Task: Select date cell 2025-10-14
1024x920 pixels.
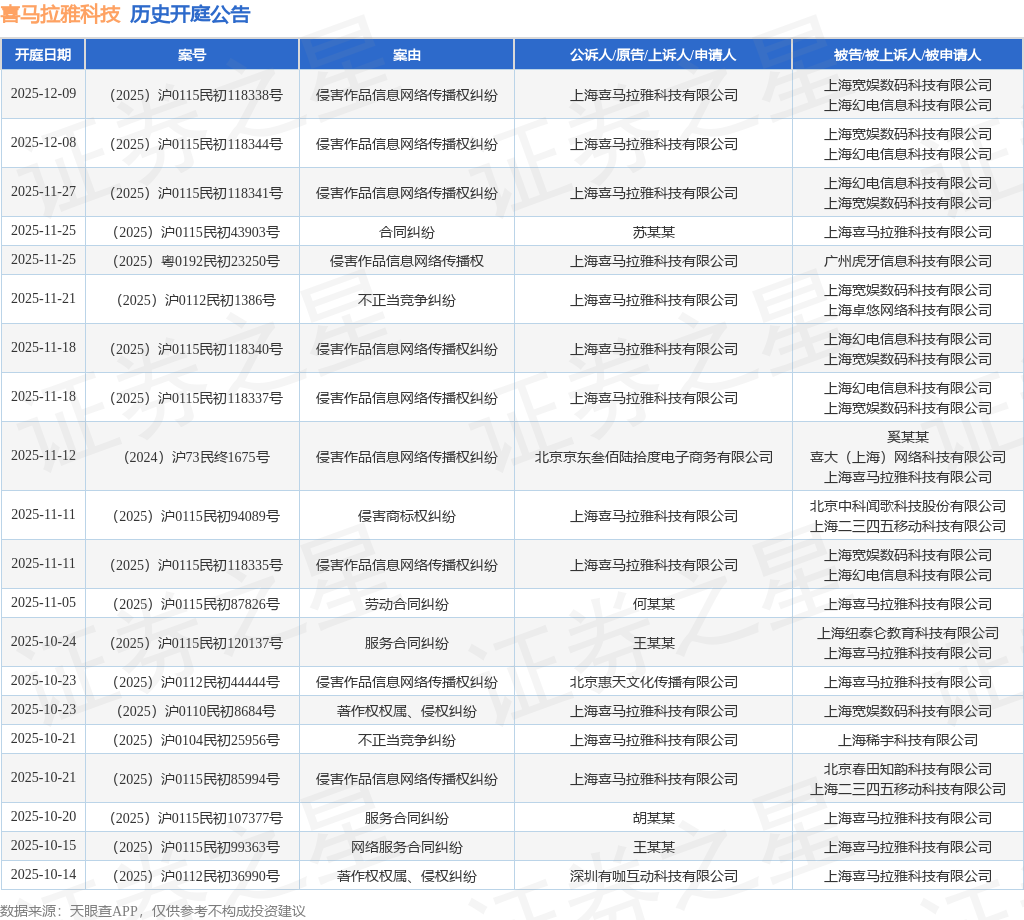Action: [43, 874]
